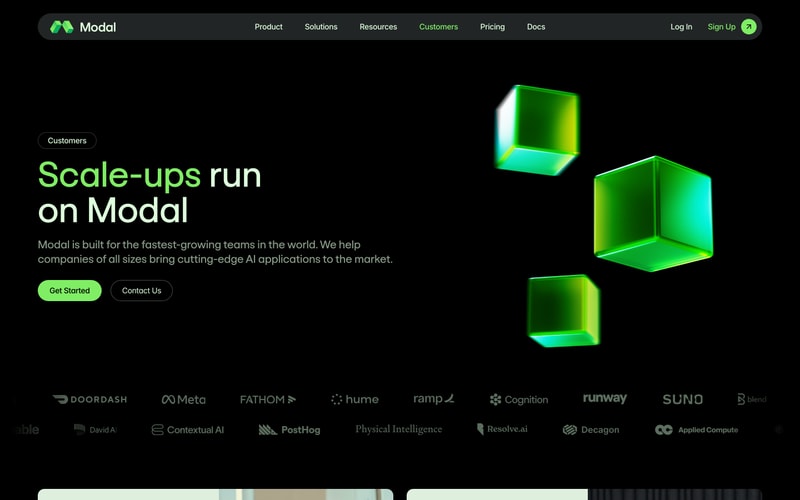The width and height of the screenshot is (800, 500).
Task: Click the Meta logo
Action: (184, 399)
